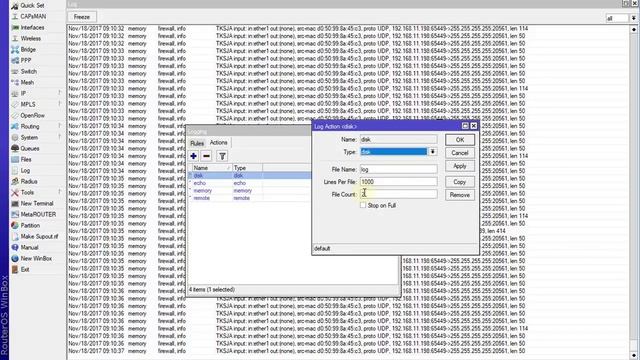
Task: Open the OpenFlow sidebar icon
Action: (x=15, y=116)
